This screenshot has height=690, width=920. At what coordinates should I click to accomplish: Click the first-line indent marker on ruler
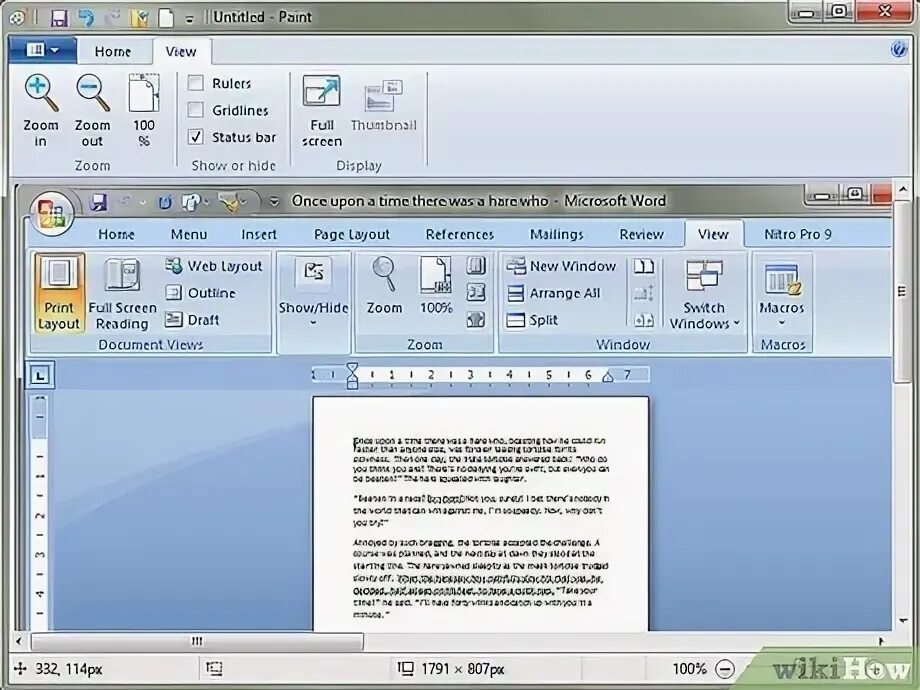pyautogui.click(x=352, y=368)
